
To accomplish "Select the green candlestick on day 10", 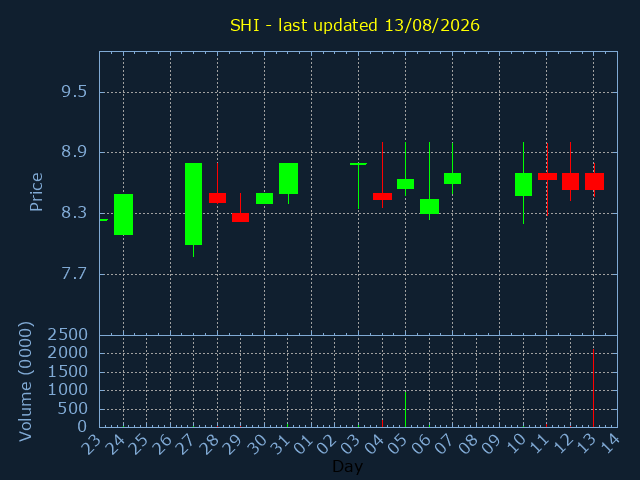I will pyautogui.click(x=523, y=184).
